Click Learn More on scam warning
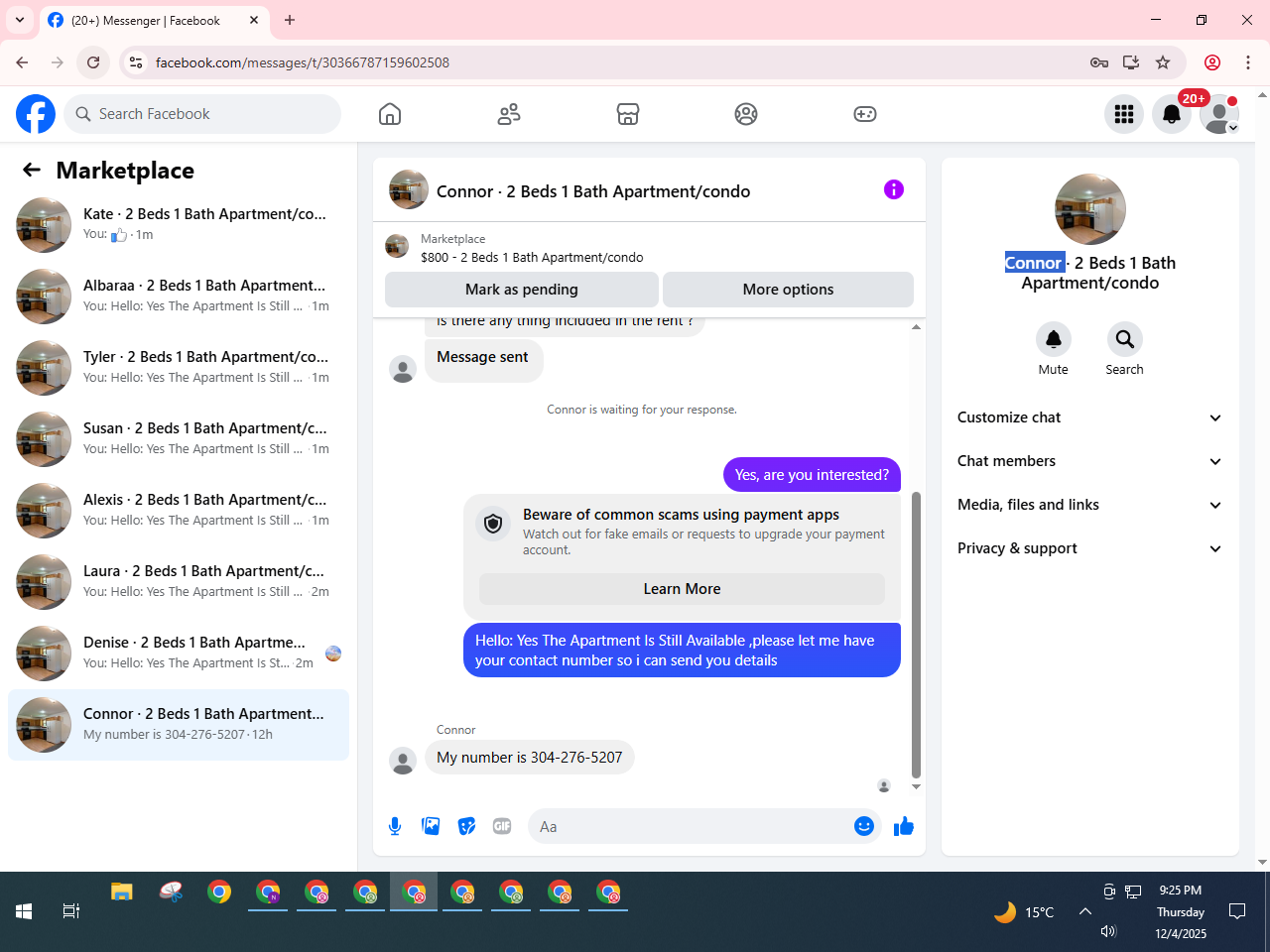The image size is (1270, 952). coord(682,589)
